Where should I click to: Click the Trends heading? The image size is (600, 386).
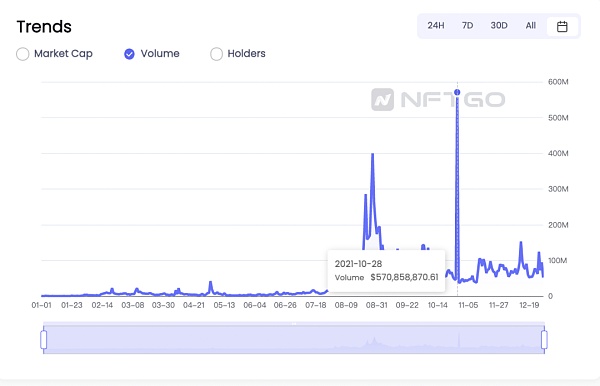[x=44, y=27]
